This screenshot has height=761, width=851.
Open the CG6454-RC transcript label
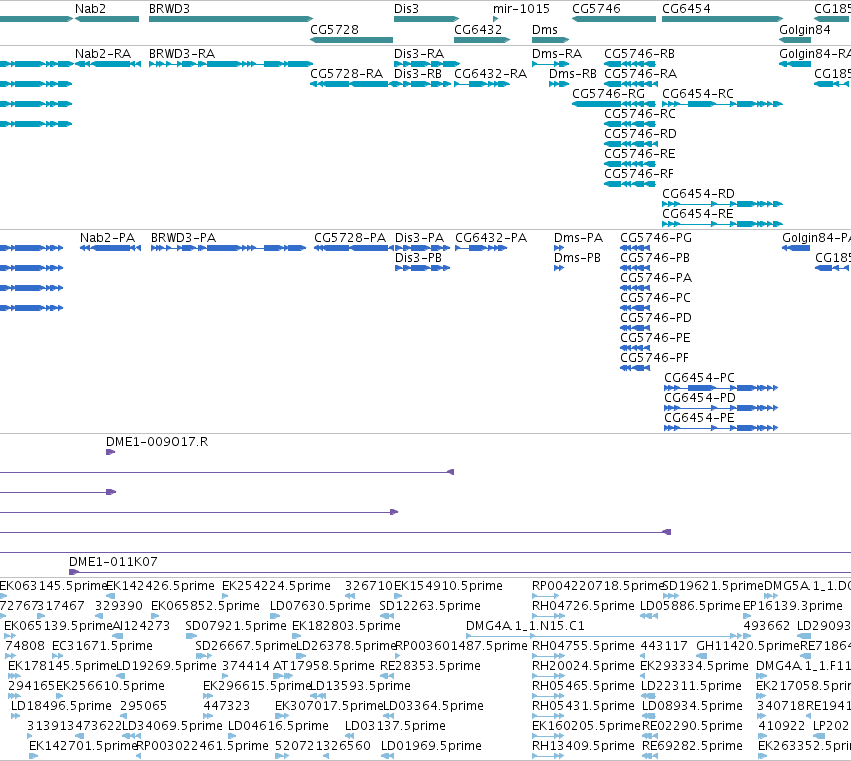click(x=697, y=94)
